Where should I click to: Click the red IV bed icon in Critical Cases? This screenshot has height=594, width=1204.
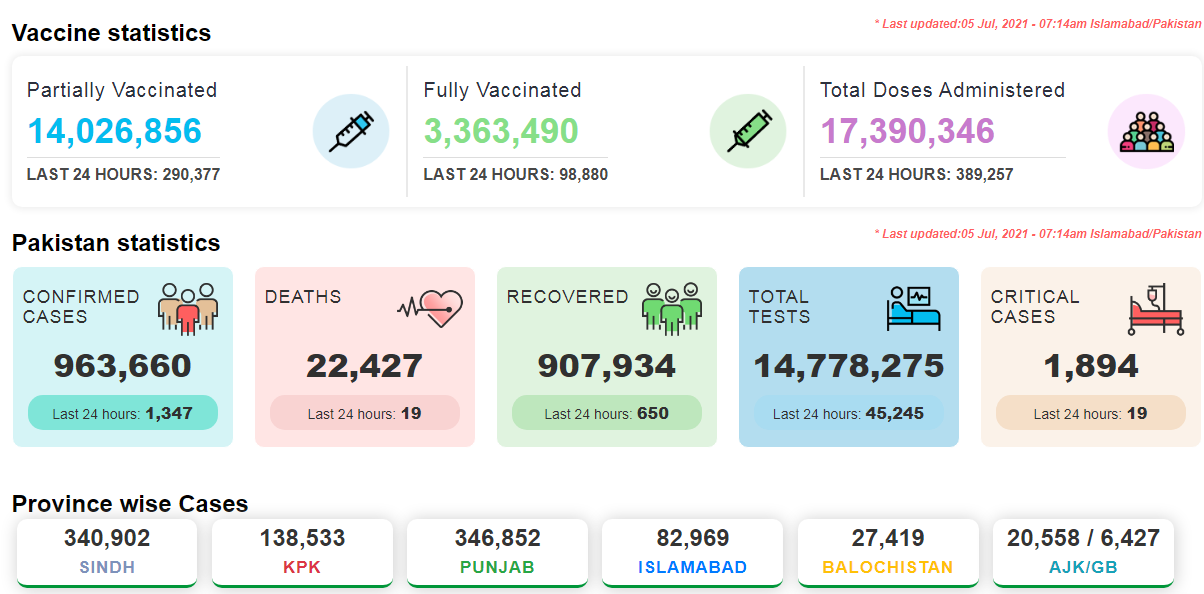coord(1156,309)
